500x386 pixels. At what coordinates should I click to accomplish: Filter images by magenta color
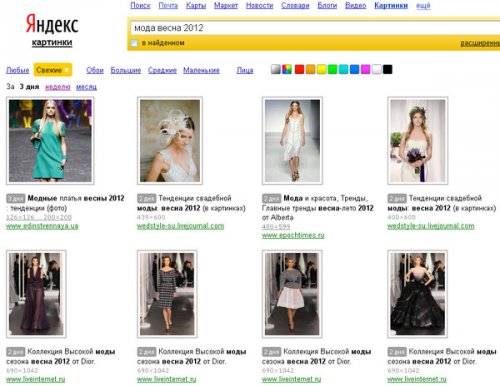pos(365,69)
